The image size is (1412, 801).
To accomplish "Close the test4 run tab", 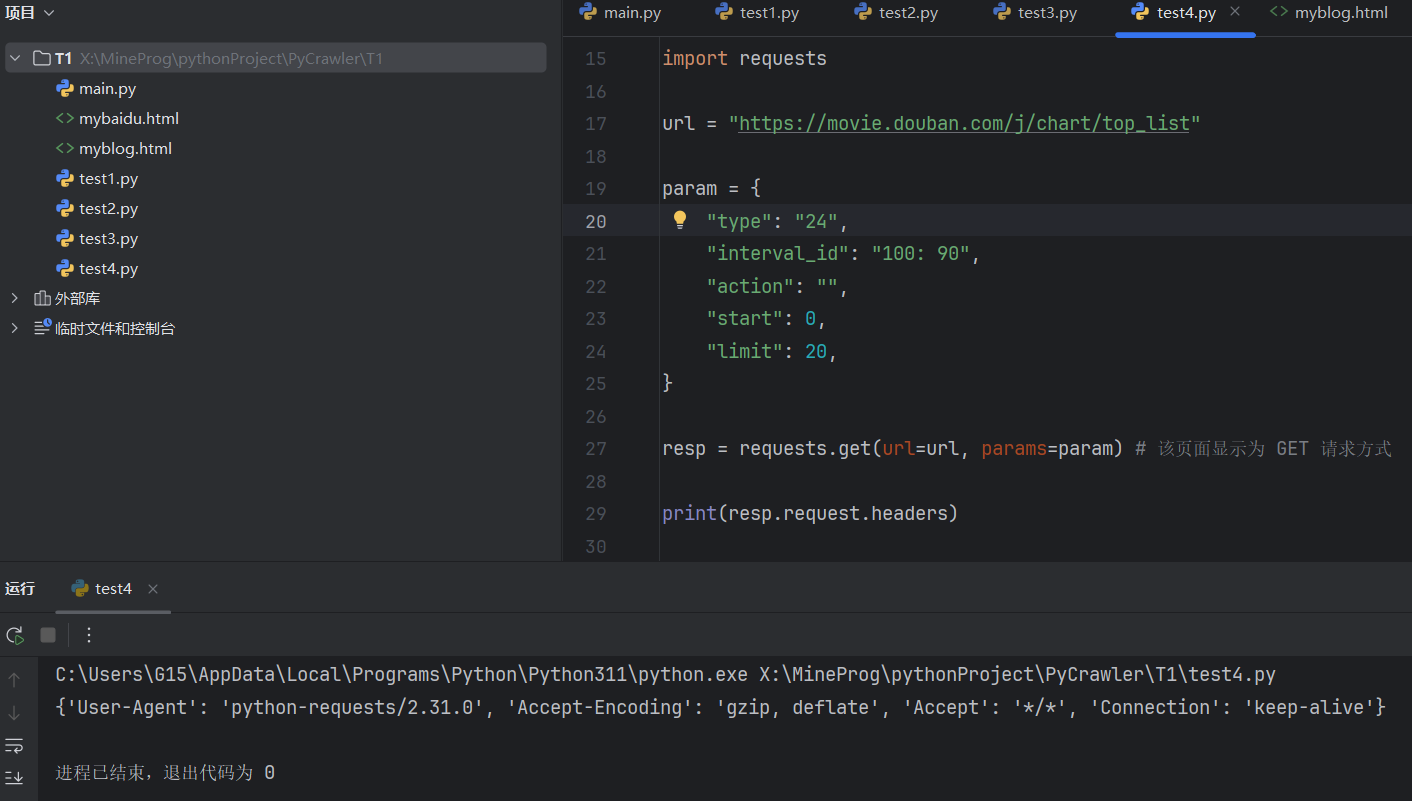I will (153, 589).
